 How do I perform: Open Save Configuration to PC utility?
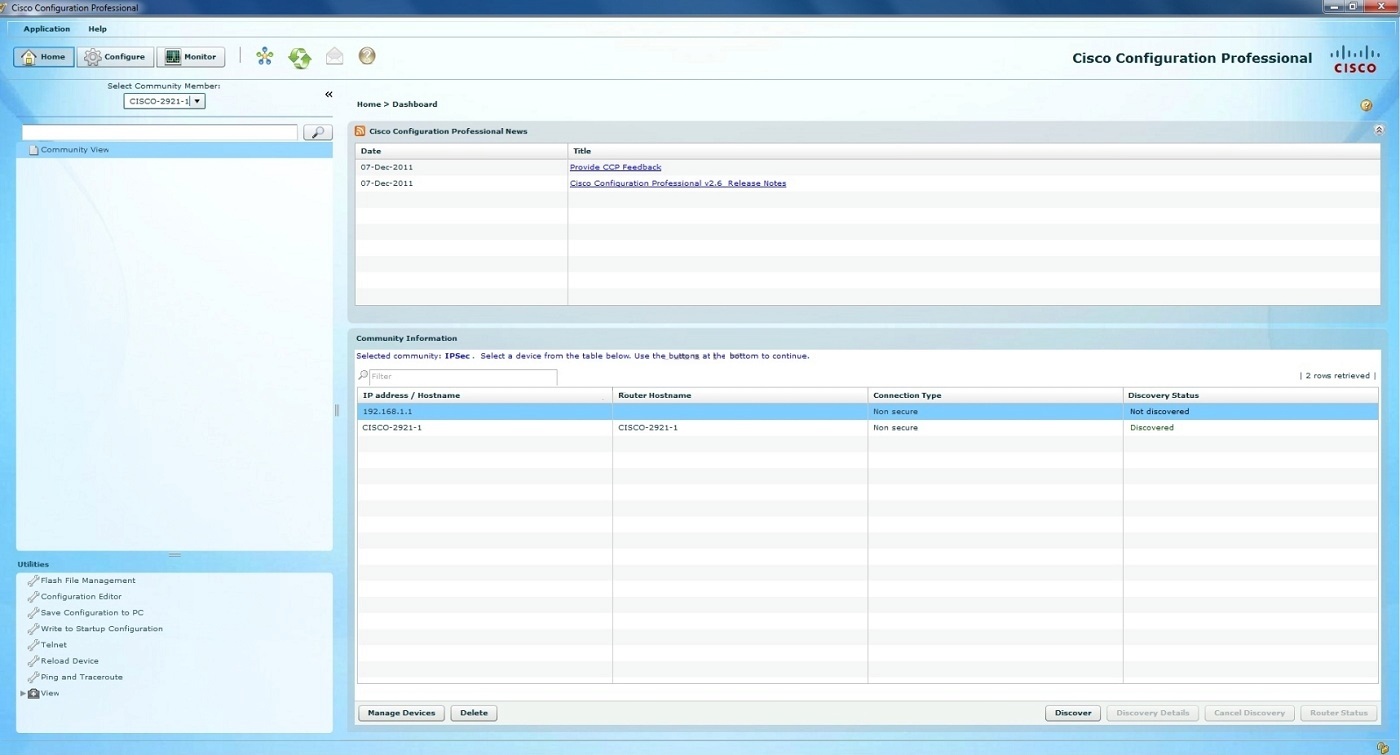click(x=91, y=613)
